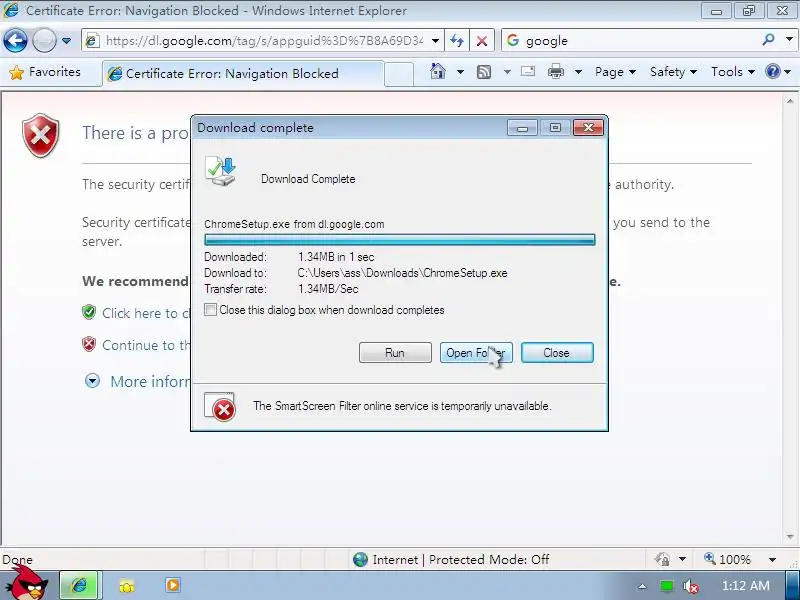Open the recent pages dropdown arrow

click(x=66, y=40)
